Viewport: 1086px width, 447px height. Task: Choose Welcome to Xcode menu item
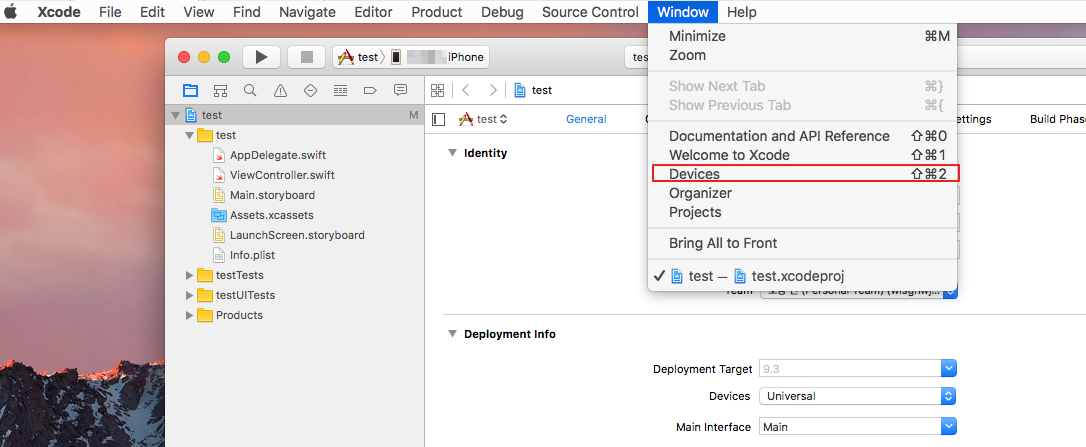(803, 155)
